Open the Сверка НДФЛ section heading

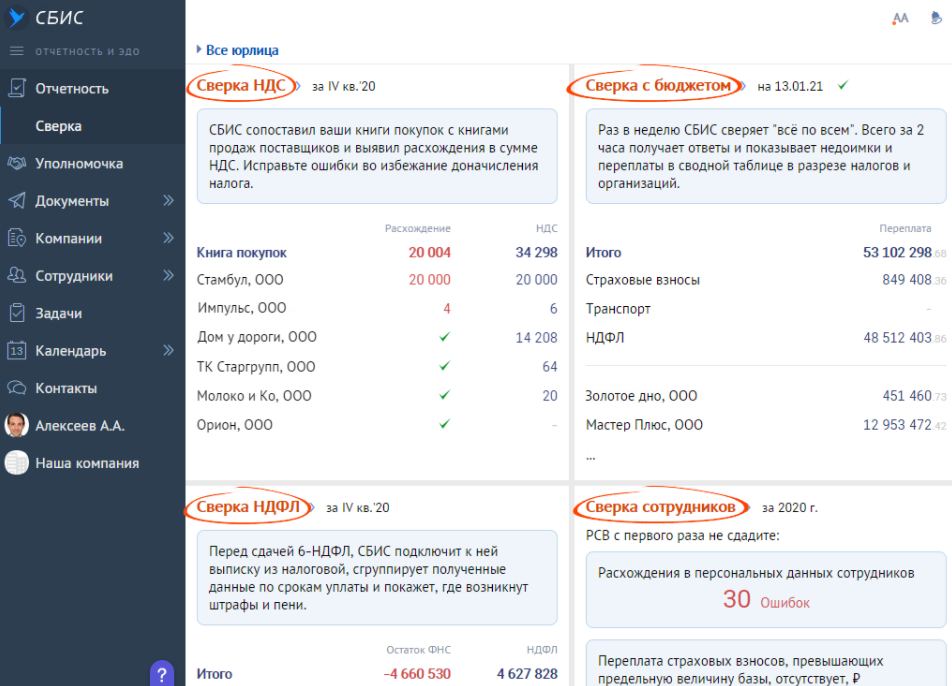click(248, 506)
